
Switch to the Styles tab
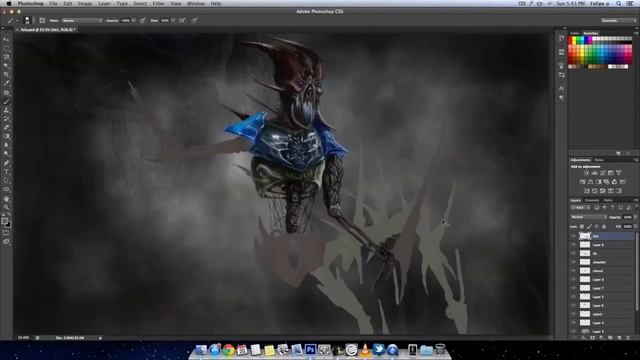[599, 160]
